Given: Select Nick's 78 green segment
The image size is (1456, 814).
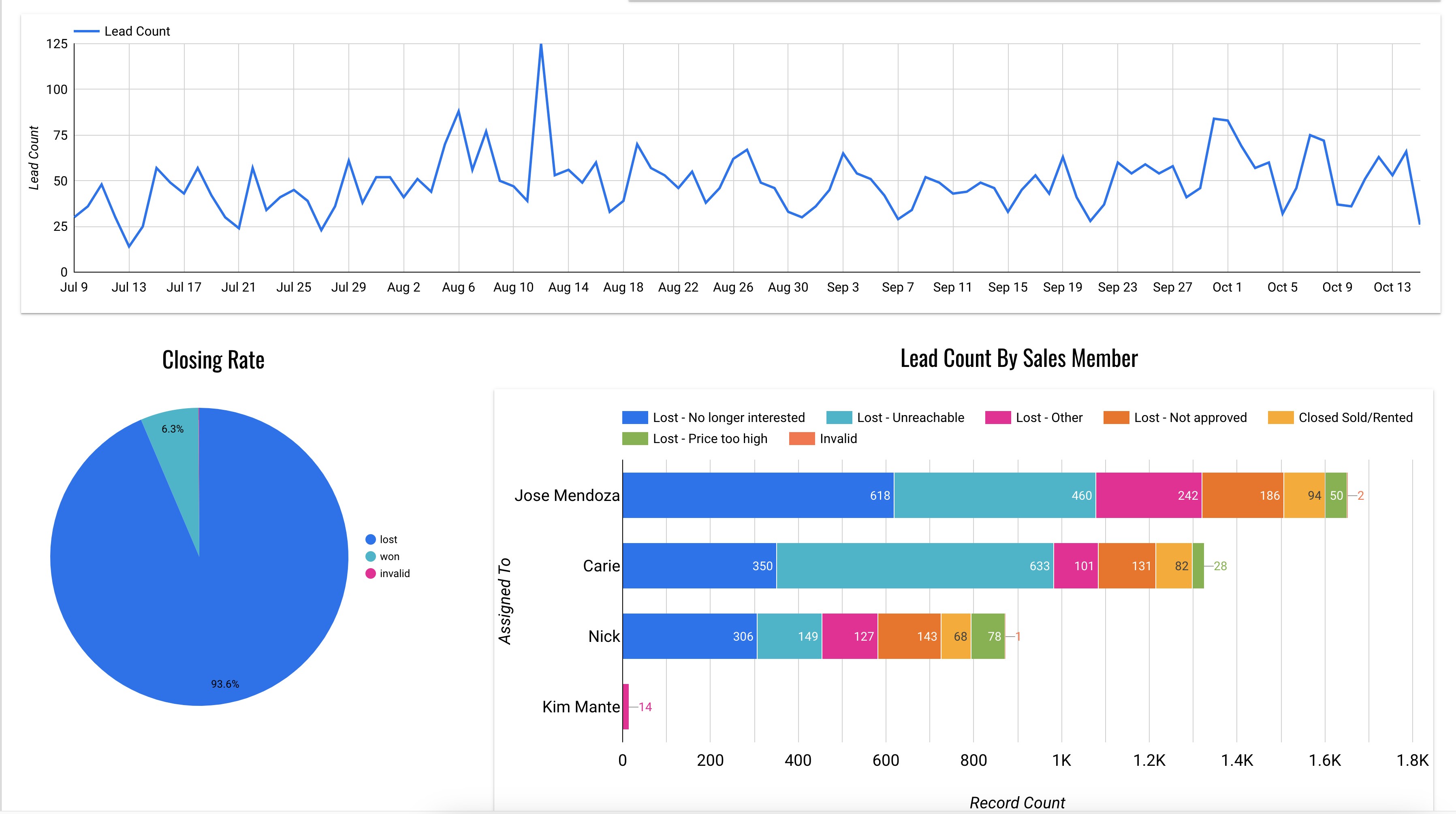Looking at the screenshot, I should click(x=988, y=637).
